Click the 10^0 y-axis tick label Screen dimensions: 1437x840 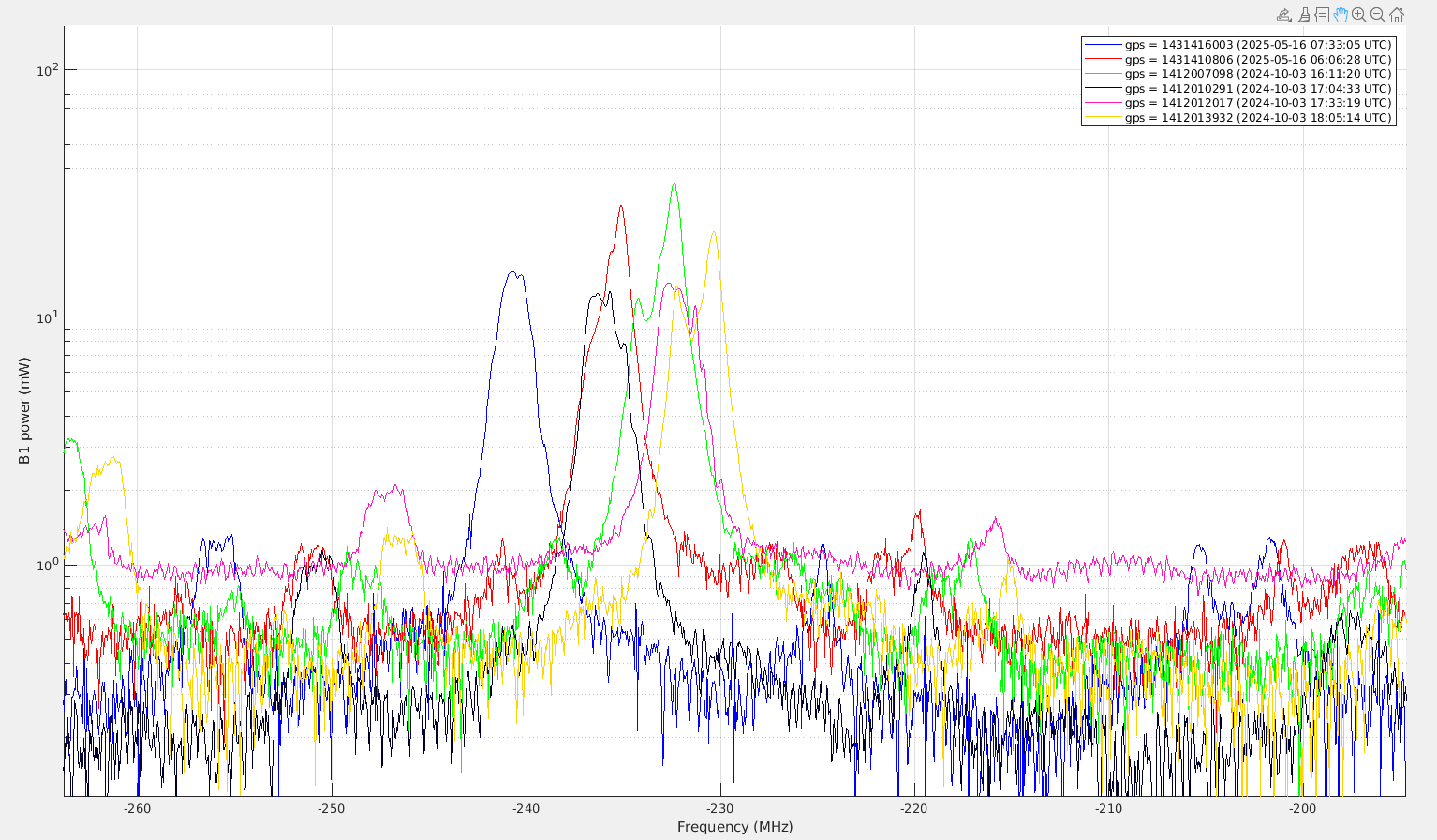pyautogui.click(x=47, y=564)
